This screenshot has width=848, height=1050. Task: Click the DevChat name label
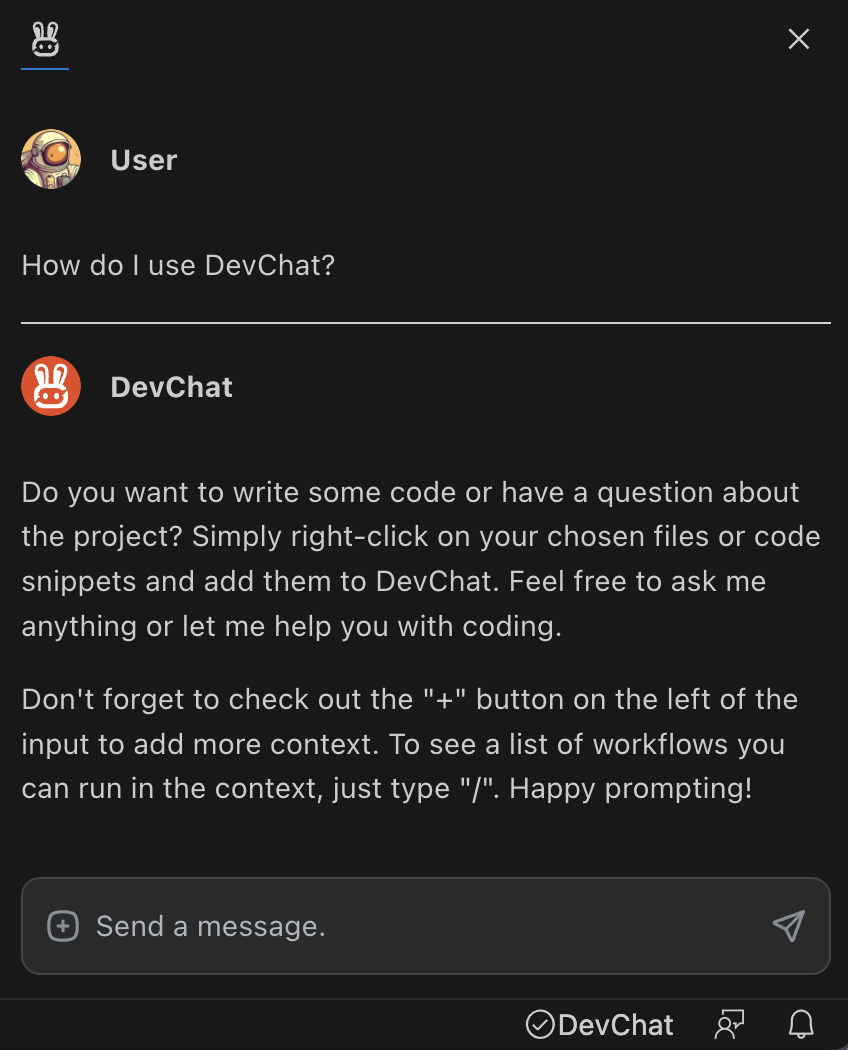pos(171,387)
